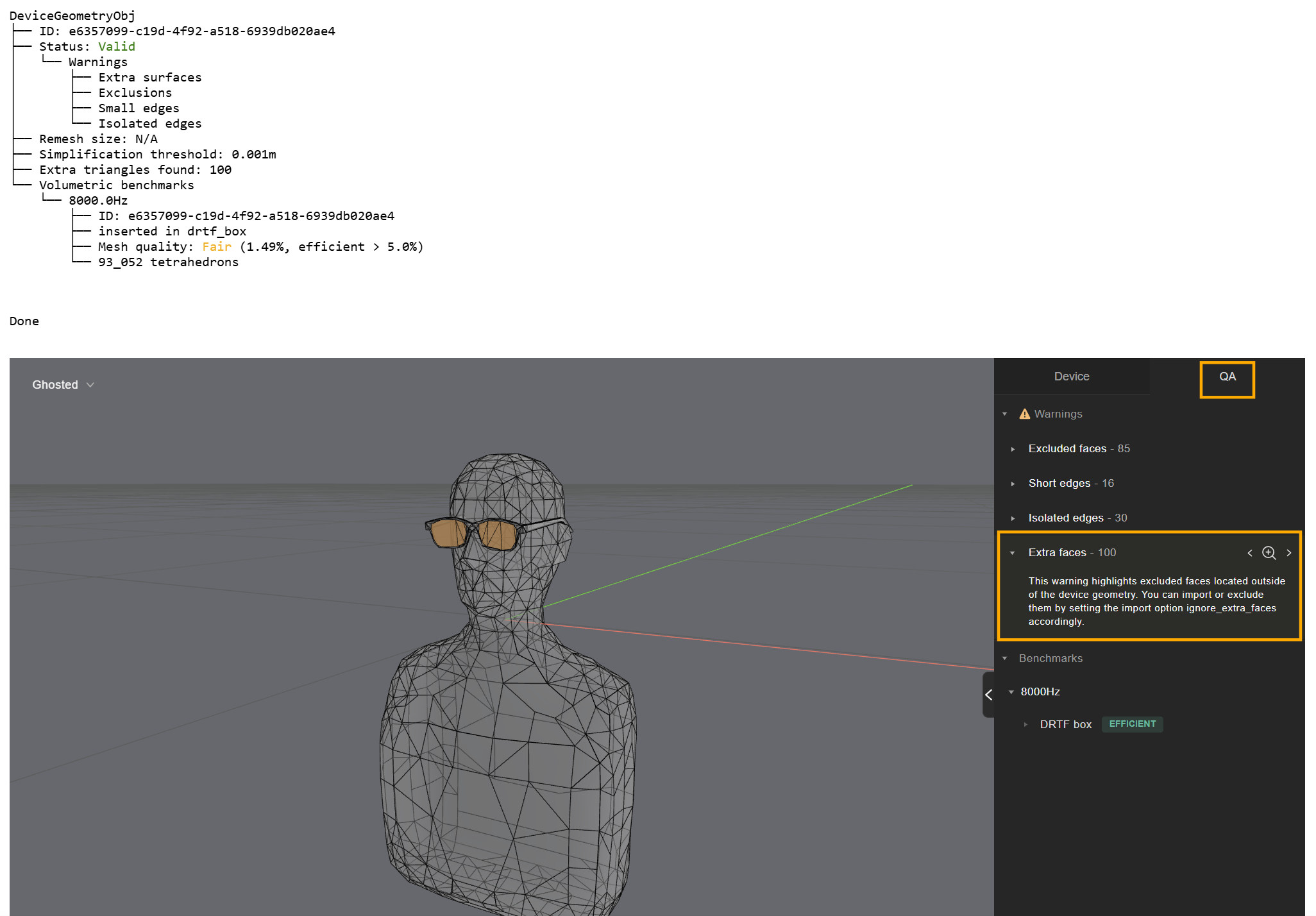Collapse the Extra faces warning
Screen dimensions: 1316x916
click(x=1013, y=553)
